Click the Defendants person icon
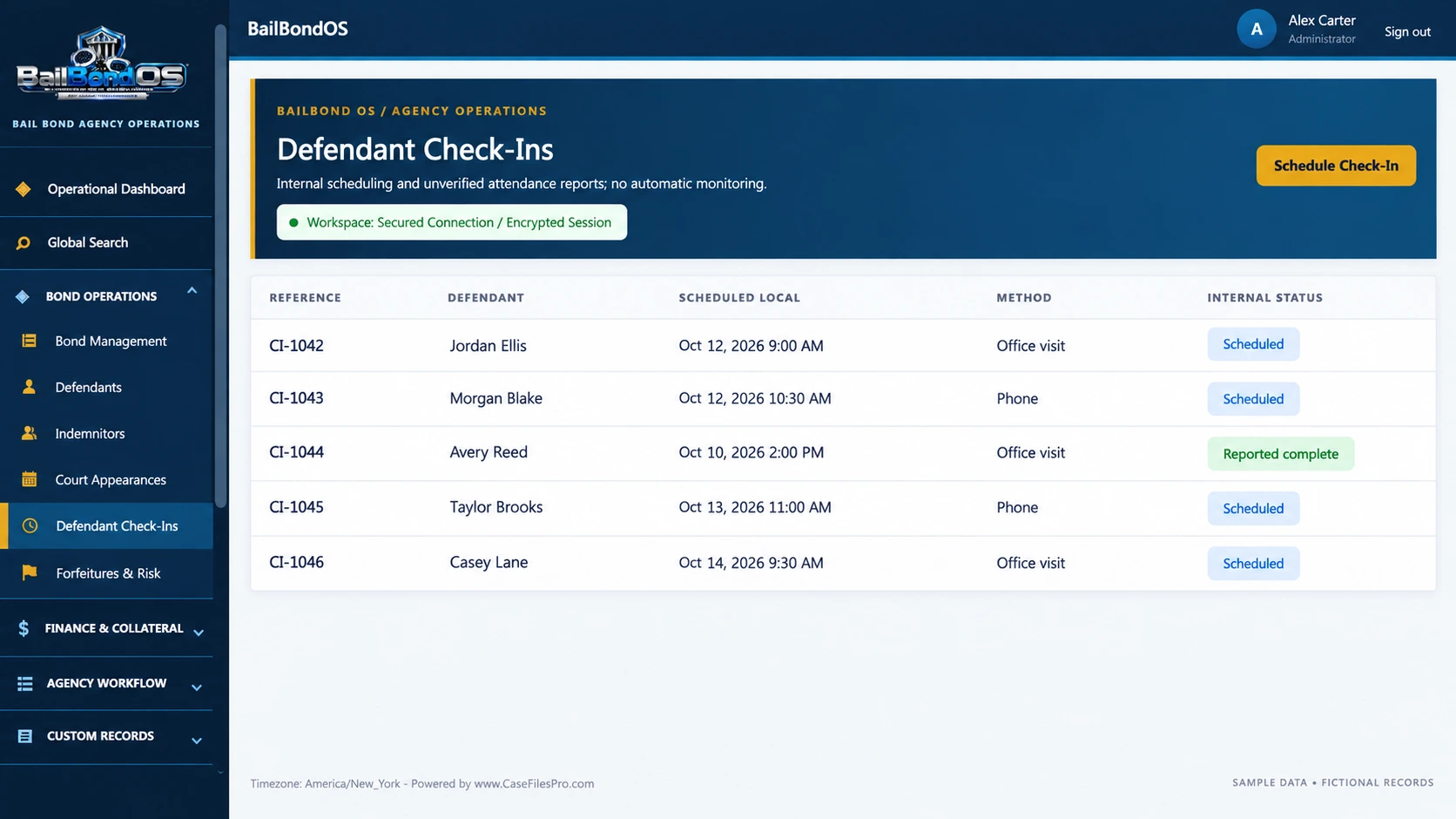The image size is (1456, 819). point(29,387)
